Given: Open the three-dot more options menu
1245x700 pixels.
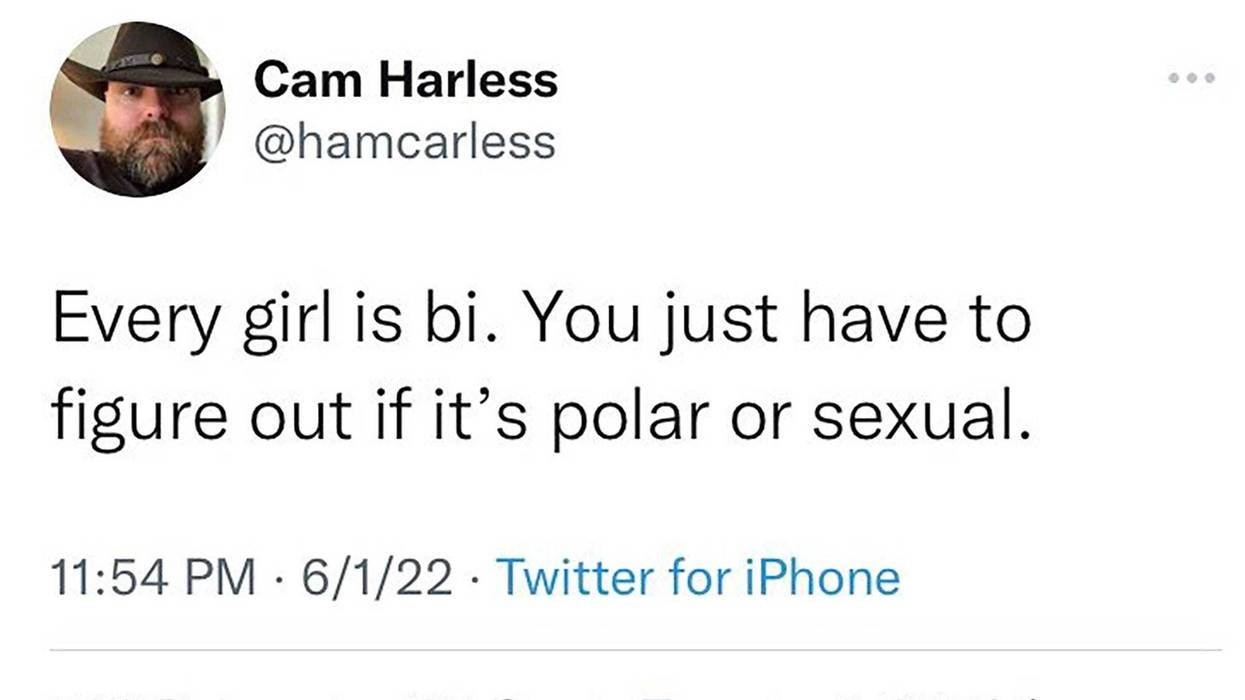Looking at the screenshot, I should [1194, 78].
